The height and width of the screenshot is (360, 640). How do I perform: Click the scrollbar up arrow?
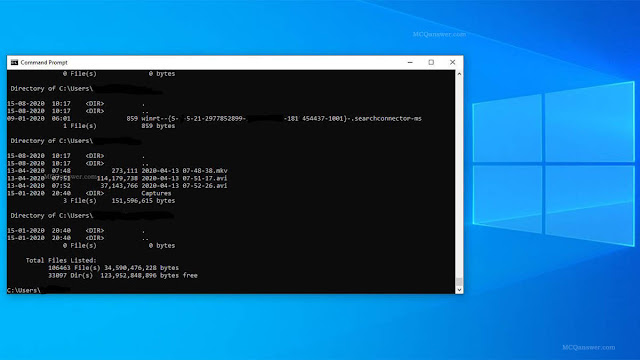pos(459,74)
